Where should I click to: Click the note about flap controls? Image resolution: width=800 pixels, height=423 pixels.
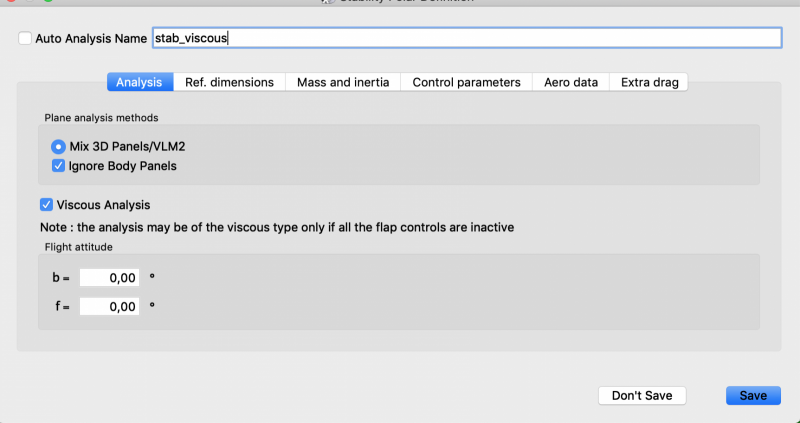(x=277, y=227)
